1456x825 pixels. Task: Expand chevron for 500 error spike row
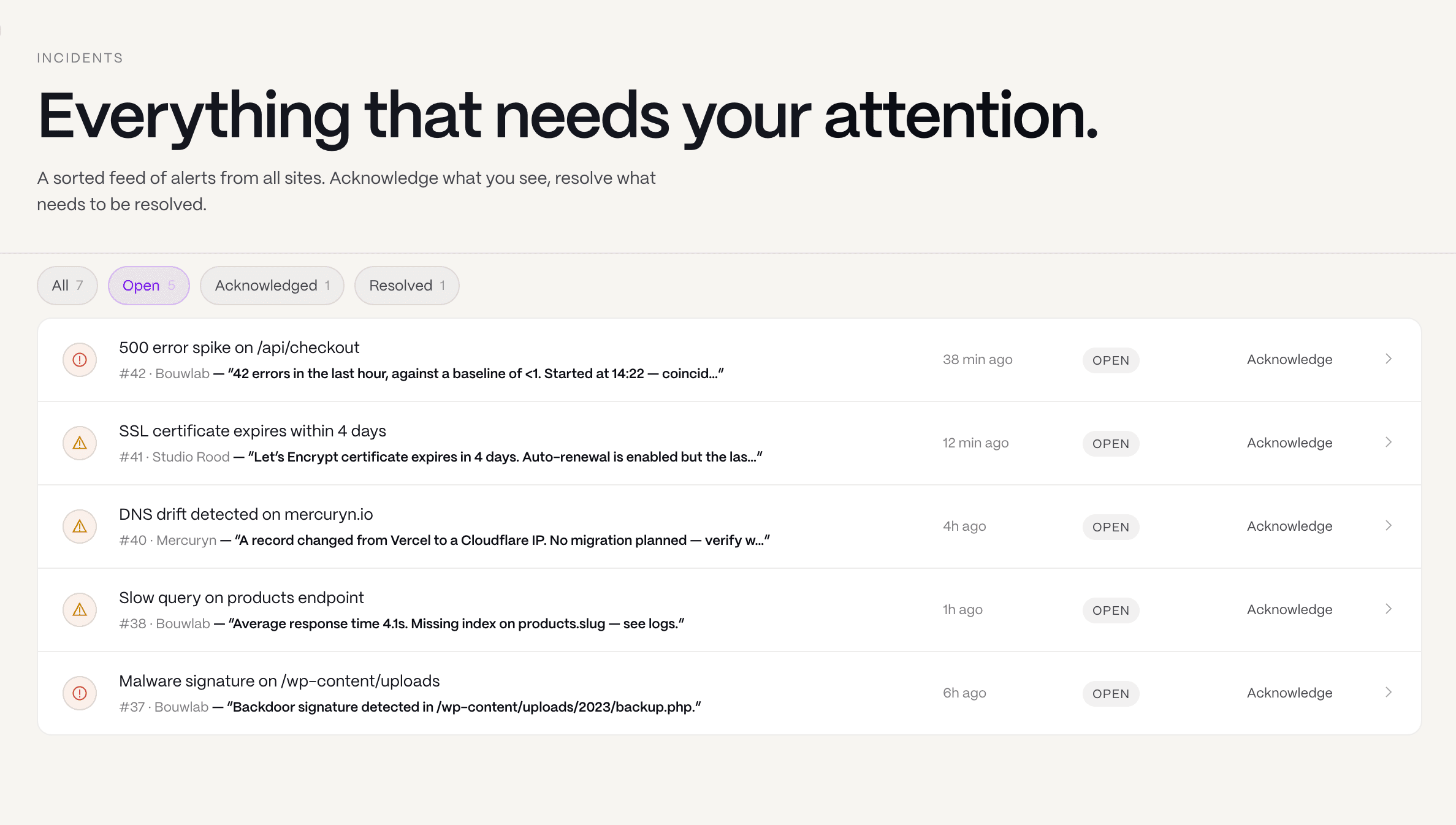pos(1389,359)
